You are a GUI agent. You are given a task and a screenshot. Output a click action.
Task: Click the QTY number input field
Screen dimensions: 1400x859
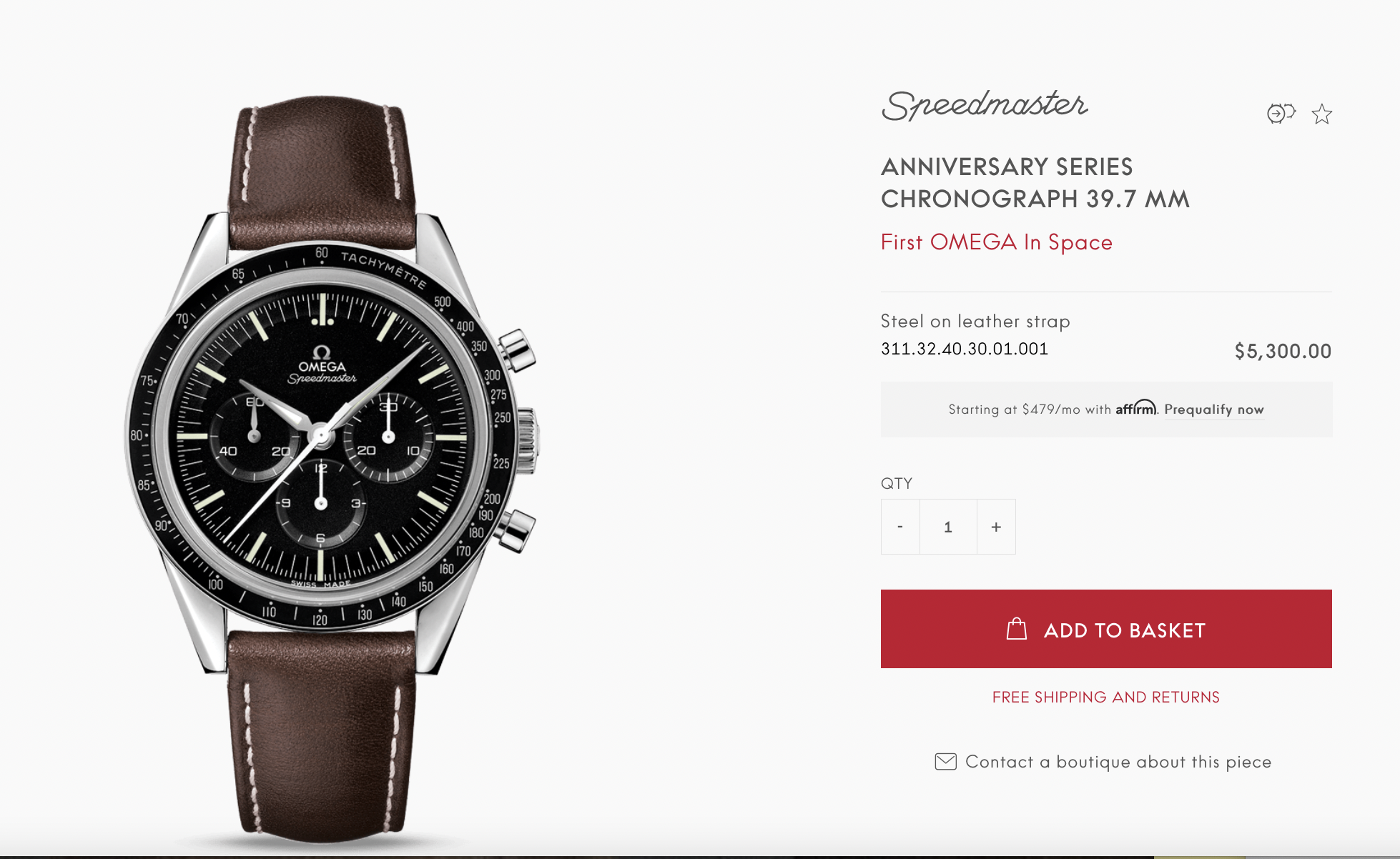tap(948, 527)
